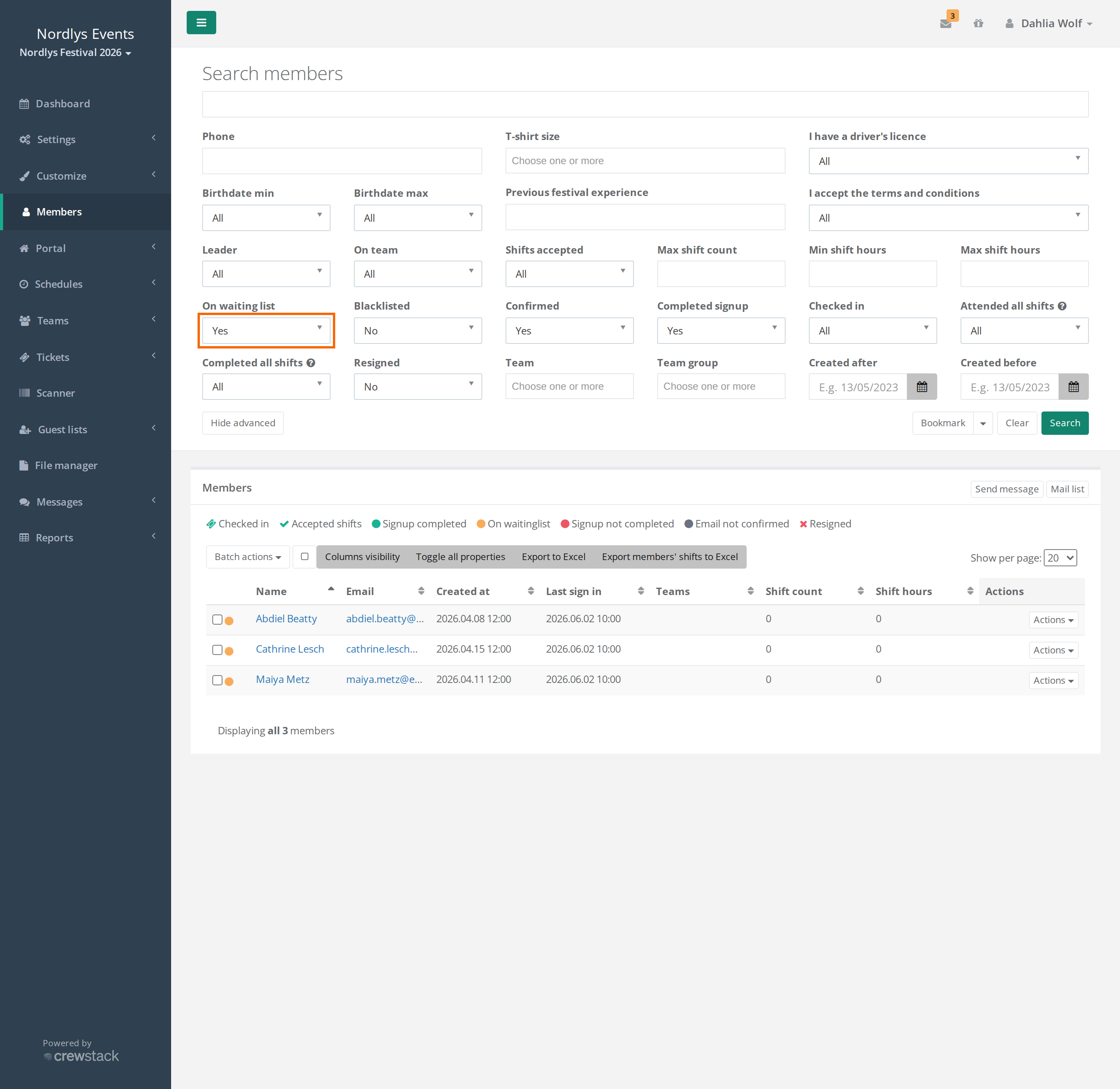This screenshot has height=1089, width=1120.
Task: Open Created before calendar picker icon
Action: pyautogui.click(x=1073, y=387)
